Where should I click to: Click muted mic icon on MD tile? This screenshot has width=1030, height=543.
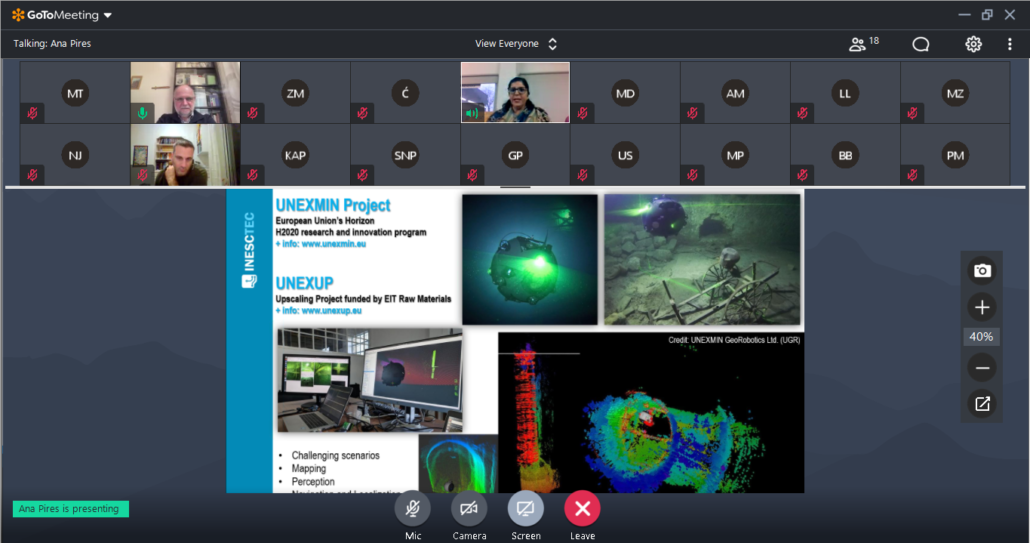(x=582, y=113)
